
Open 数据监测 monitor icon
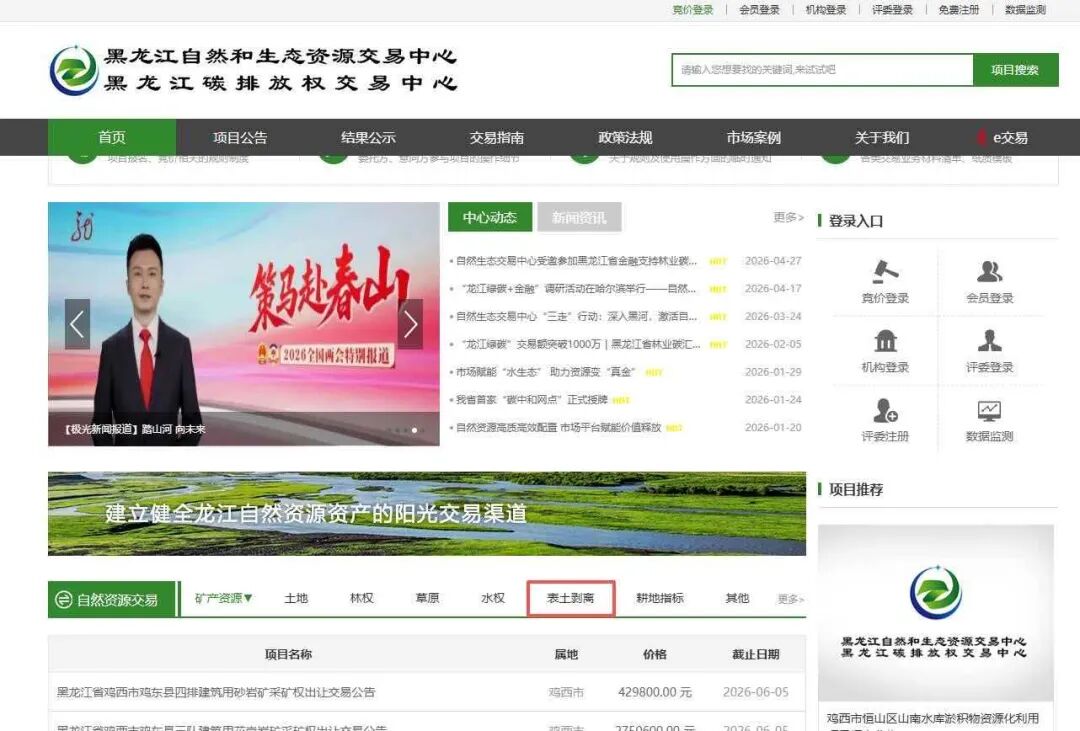990,411
